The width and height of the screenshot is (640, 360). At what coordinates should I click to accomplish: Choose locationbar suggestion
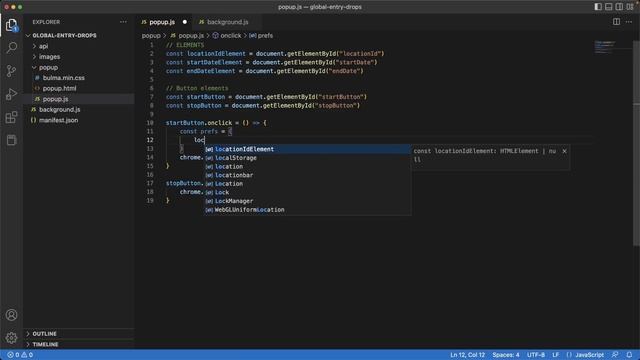307,175
